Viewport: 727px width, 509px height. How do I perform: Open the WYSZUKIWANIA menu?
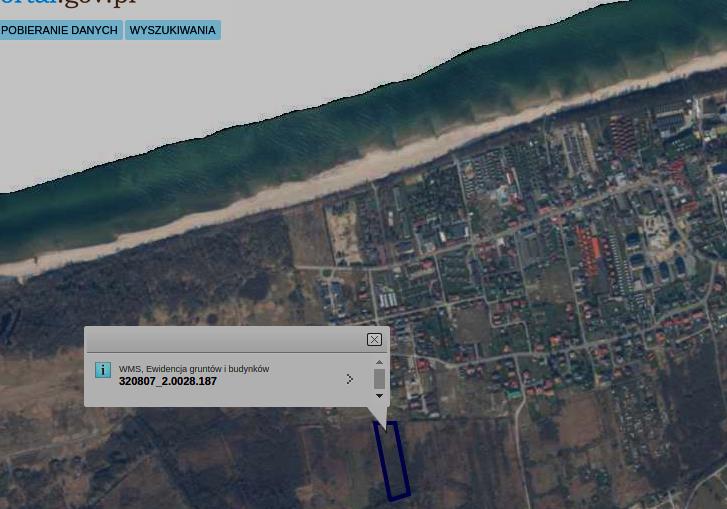(x=172, y=30)
